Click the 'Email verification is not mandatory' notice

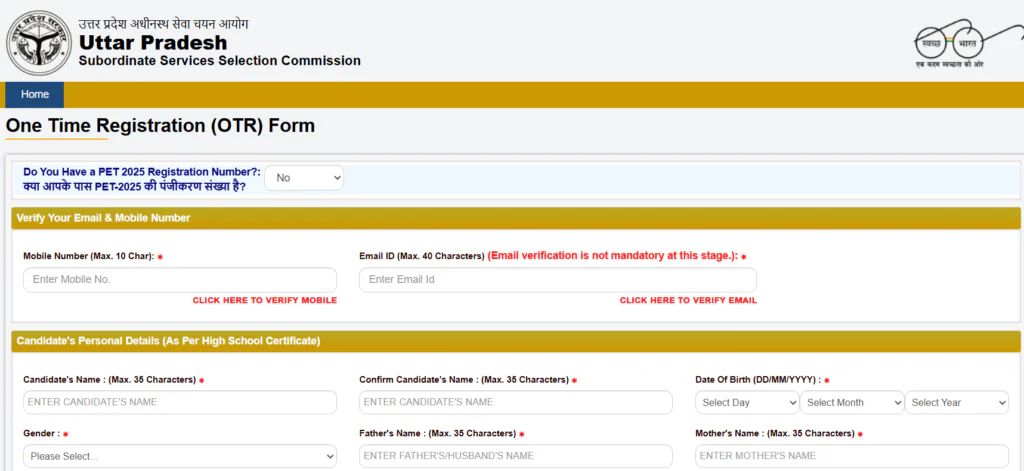pos(612,256)
